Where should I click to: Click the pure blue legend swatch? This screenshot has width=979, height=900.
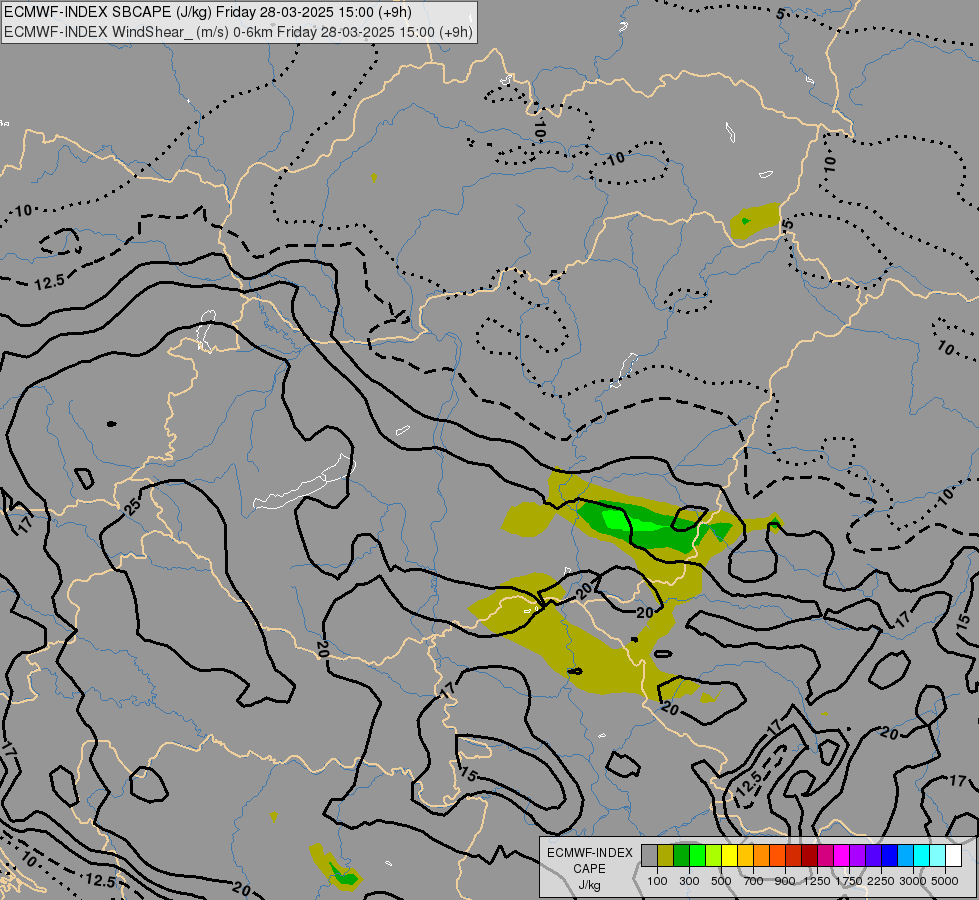tap(890, 856)
